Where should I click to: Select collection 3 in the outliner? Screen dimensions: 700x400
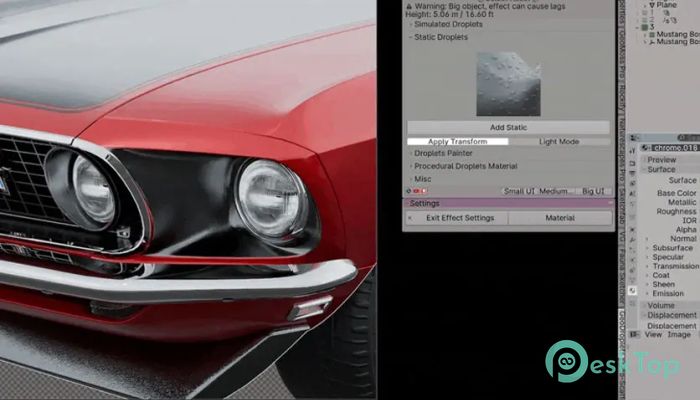[x=652, y=27]
